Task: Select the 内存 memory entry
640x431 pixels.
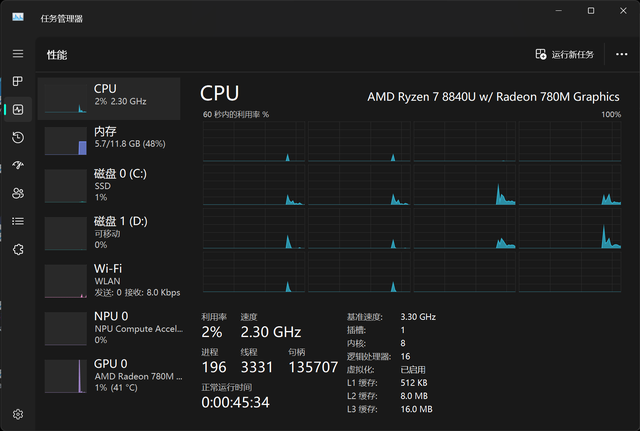Action: pos(109,138)
